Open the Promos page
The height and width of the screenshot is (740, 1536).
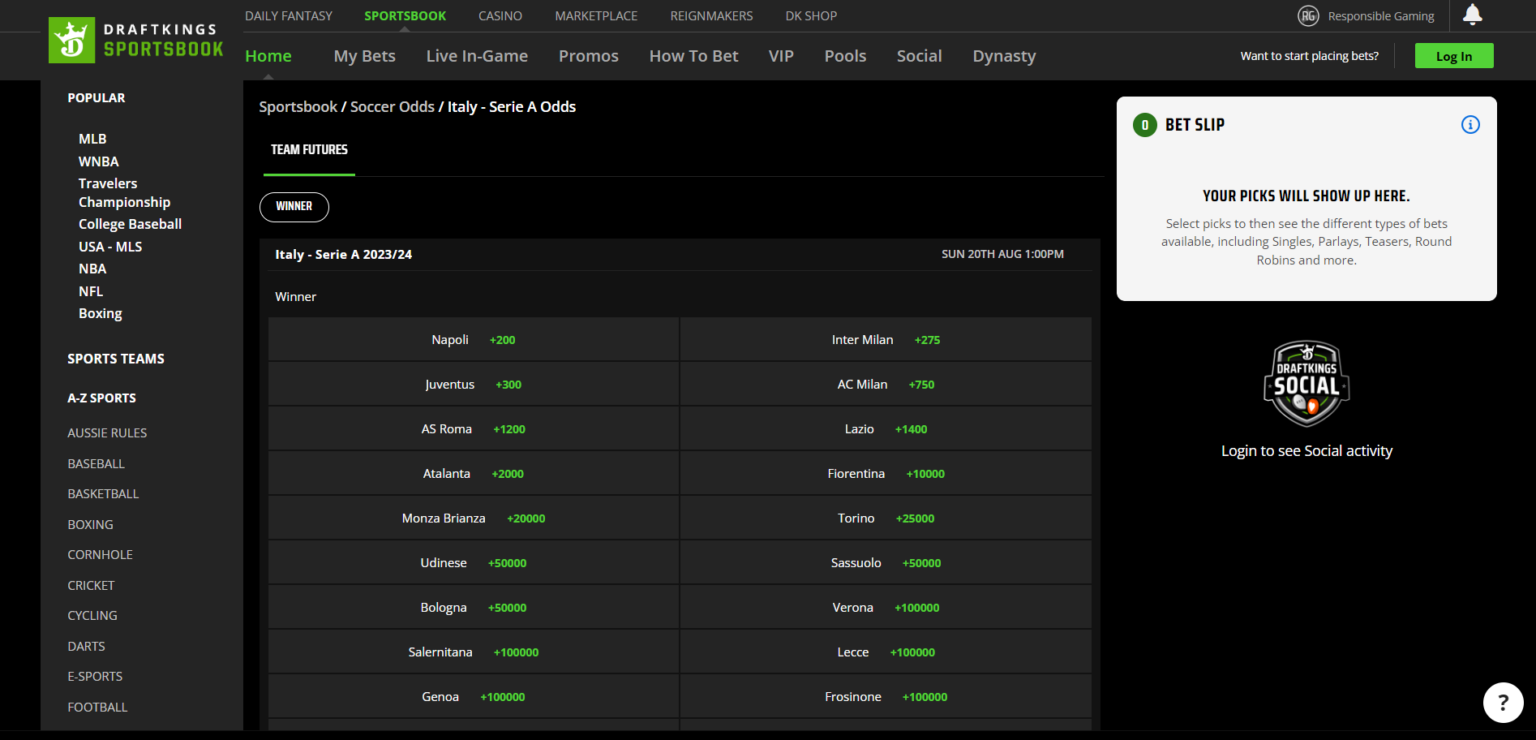[x=588, y=56]
